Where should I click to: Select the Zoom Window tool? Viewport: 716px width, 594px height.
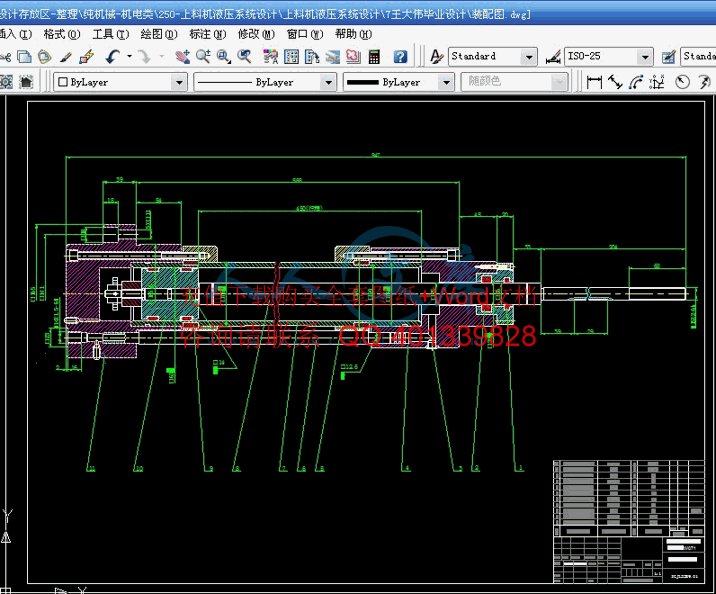click(223, 57)
